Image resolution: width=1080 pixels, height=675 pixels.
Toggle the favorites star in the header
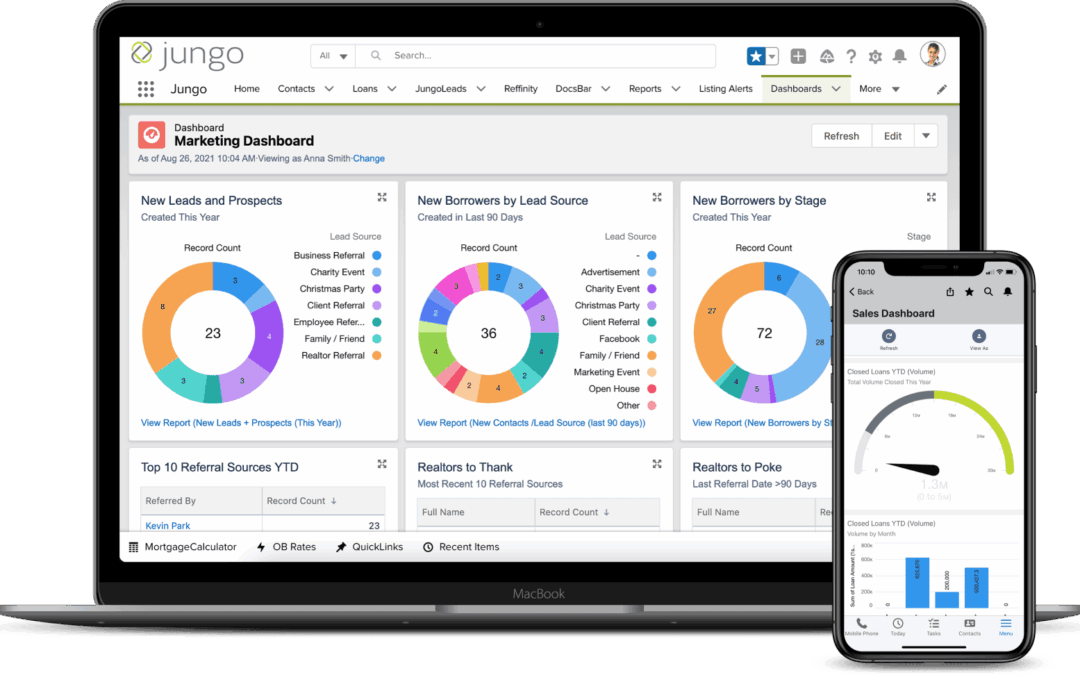click(757, 56)
